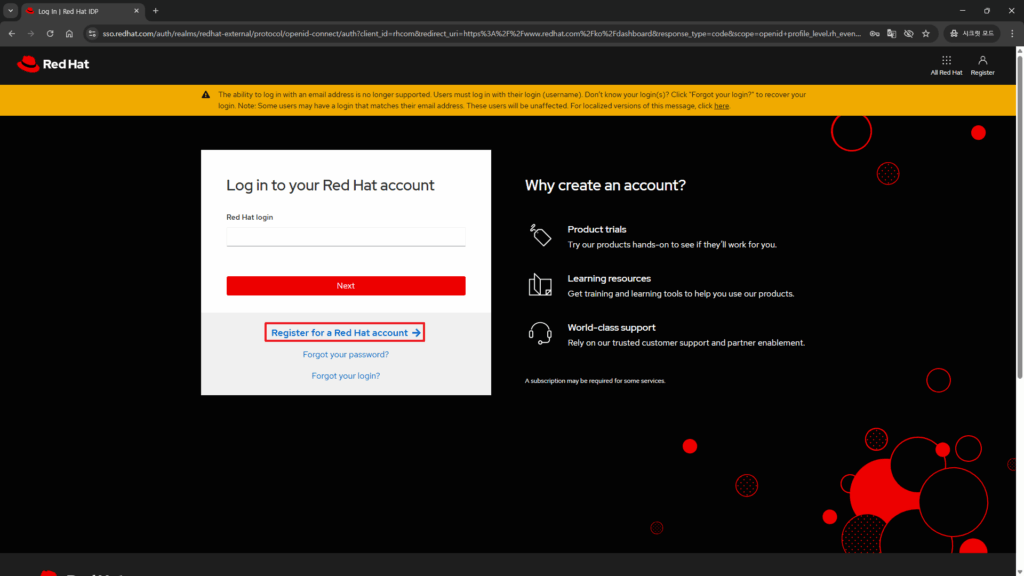Click the Forgot your login? link
This screenshot has height=576, width=1024.
pyautogui.click(x=345, y=376)
